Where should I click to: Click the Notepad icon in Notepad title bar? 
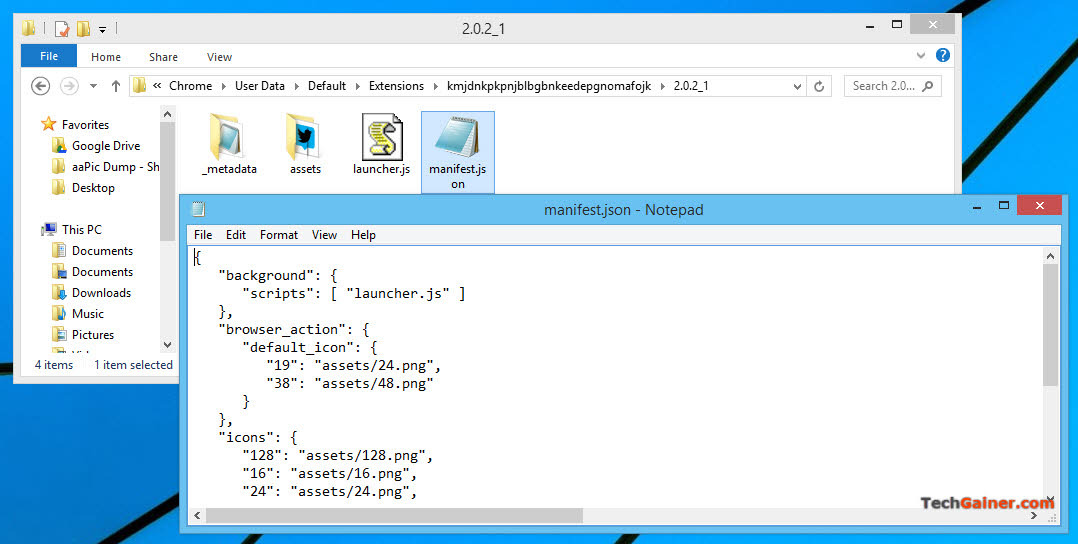[x=198, y=210]
